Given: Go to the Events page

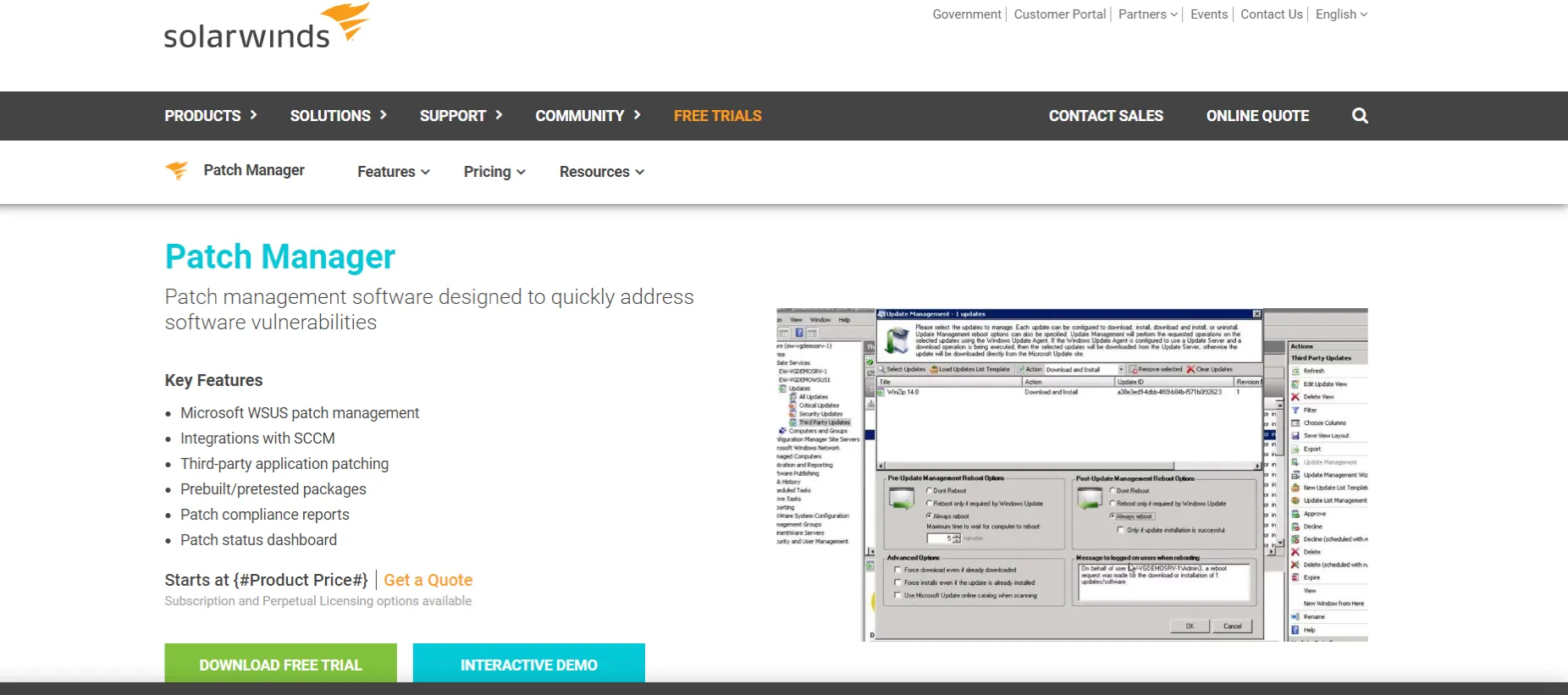Looking at the screenshot, I should [x=1209, y=14].
